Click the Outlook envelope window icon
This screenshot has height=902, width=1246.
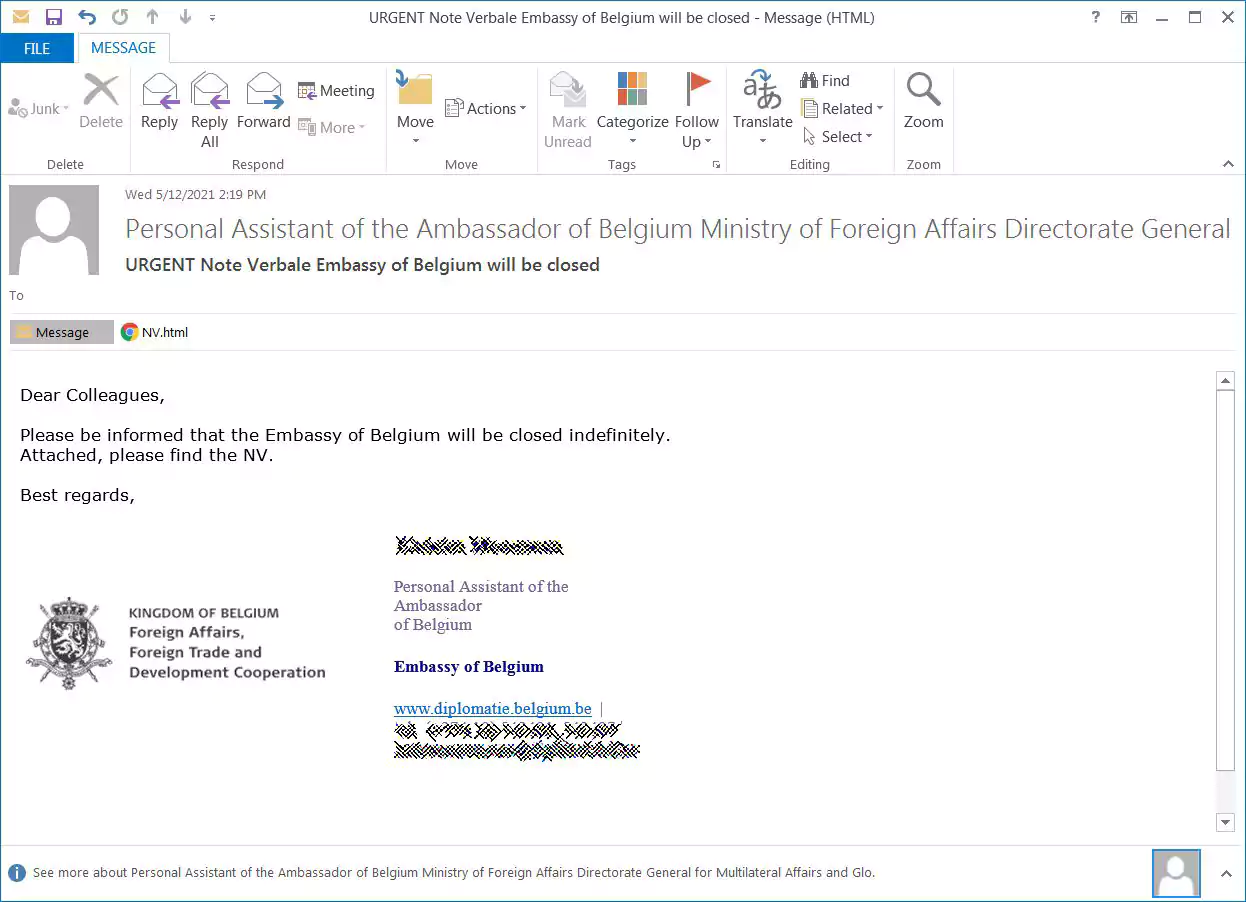[x=21, y=18]
